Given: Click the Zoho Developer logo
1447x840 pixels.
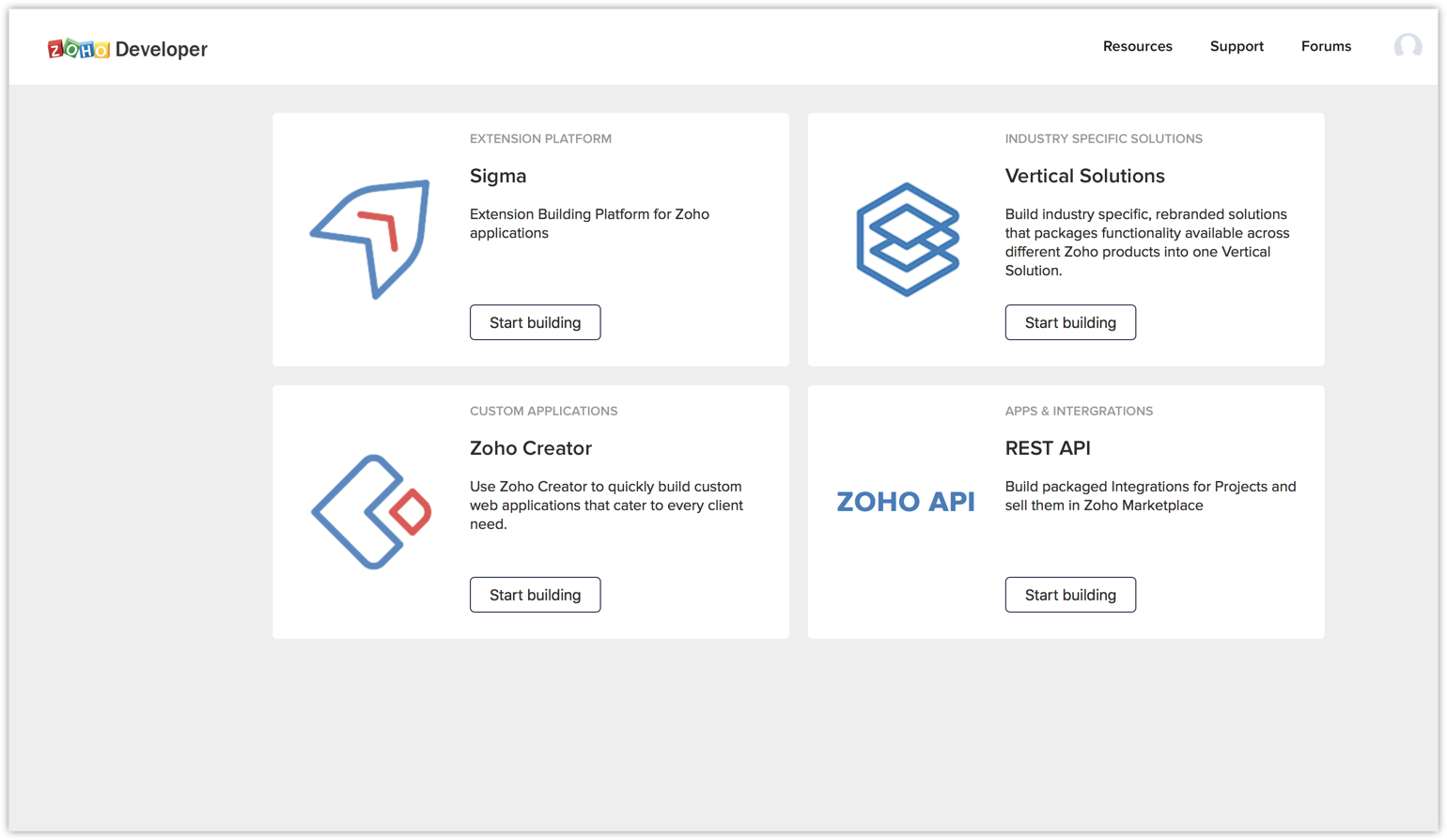Looking at the screenshot, I should [x=127, y=49].
